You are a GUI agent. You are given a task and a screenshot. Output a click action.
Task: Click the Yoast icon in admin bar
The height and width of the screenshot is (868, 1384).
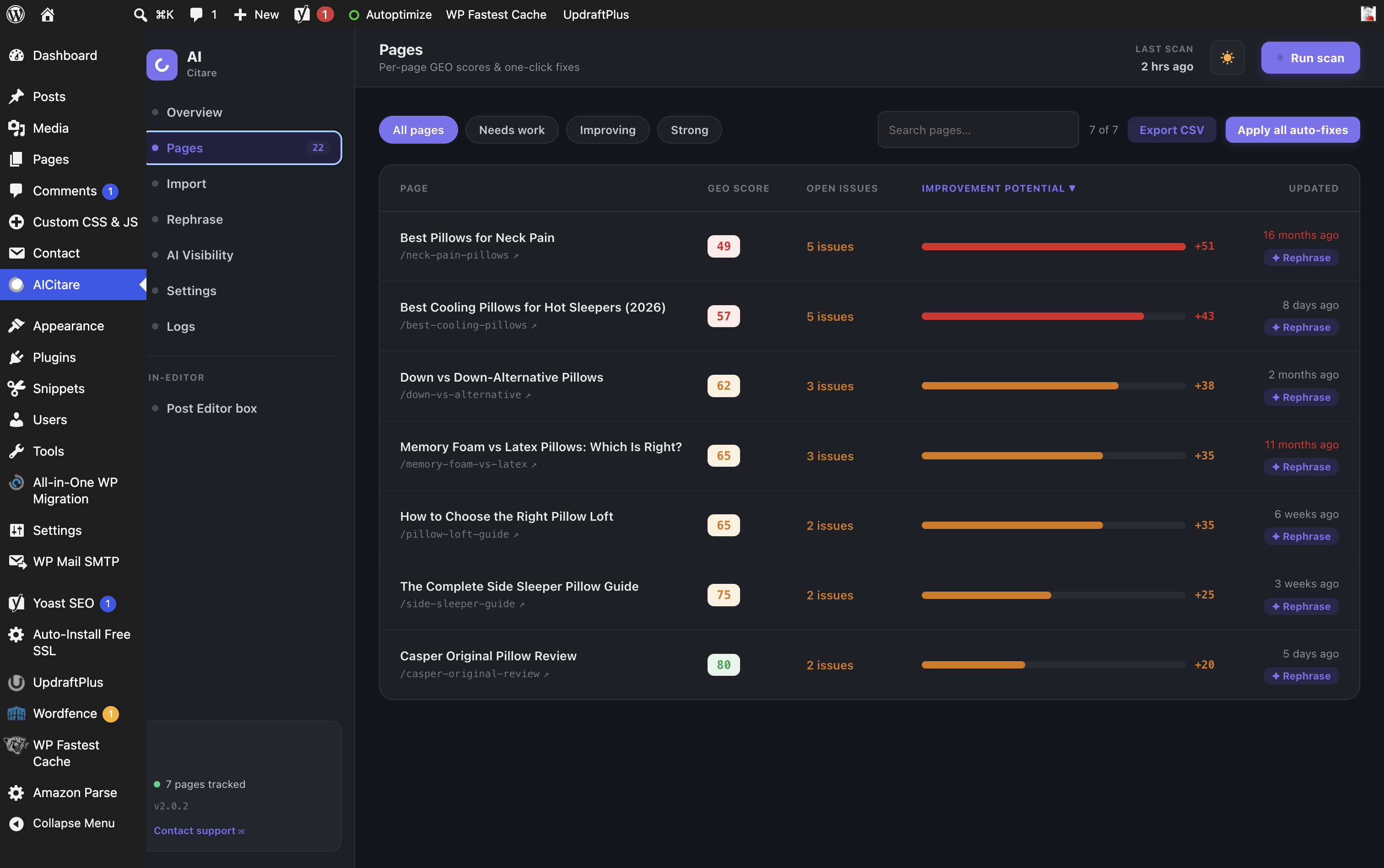[x=302, y=14]
